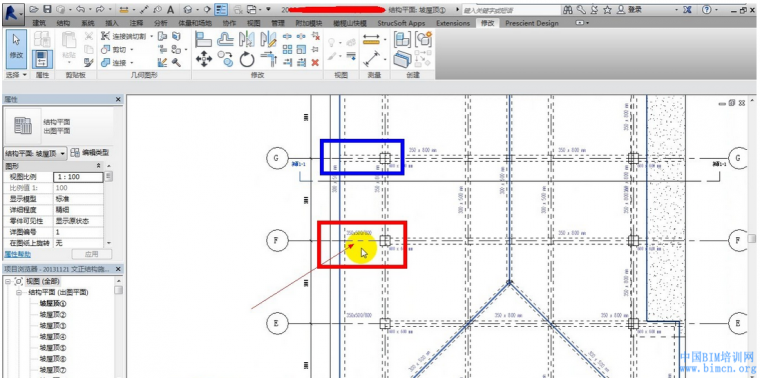Select the Rotate tool circular arrow
This screenshot has width=760, height=378.
click(247, 60)
